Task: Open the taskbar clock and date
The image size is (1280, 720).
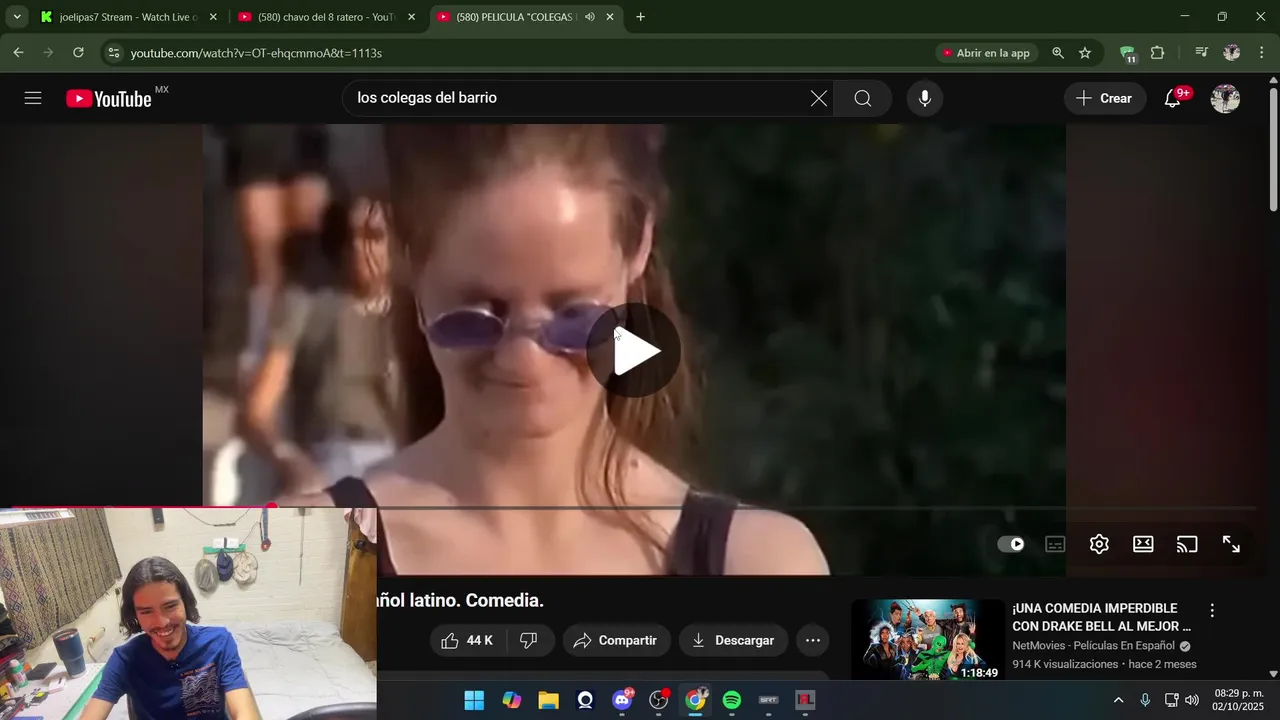Action: tap(1238, 700)
